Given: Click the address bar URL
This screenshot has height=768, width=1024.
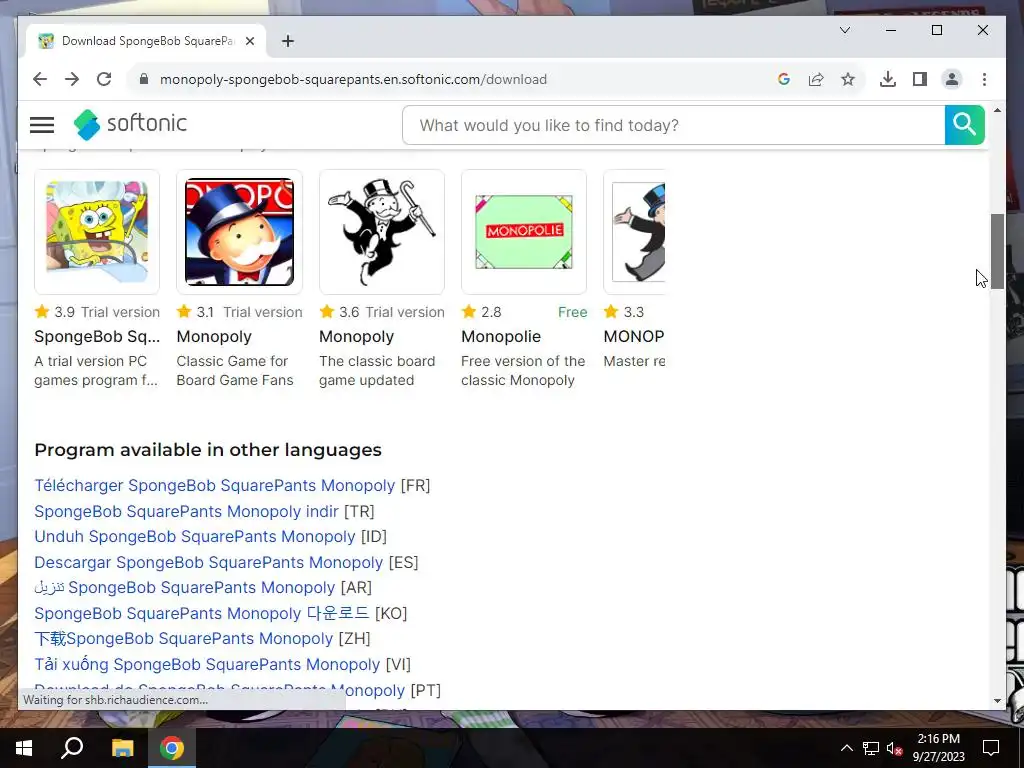Looking at the screenshot, I should click(x=353, y=79).
